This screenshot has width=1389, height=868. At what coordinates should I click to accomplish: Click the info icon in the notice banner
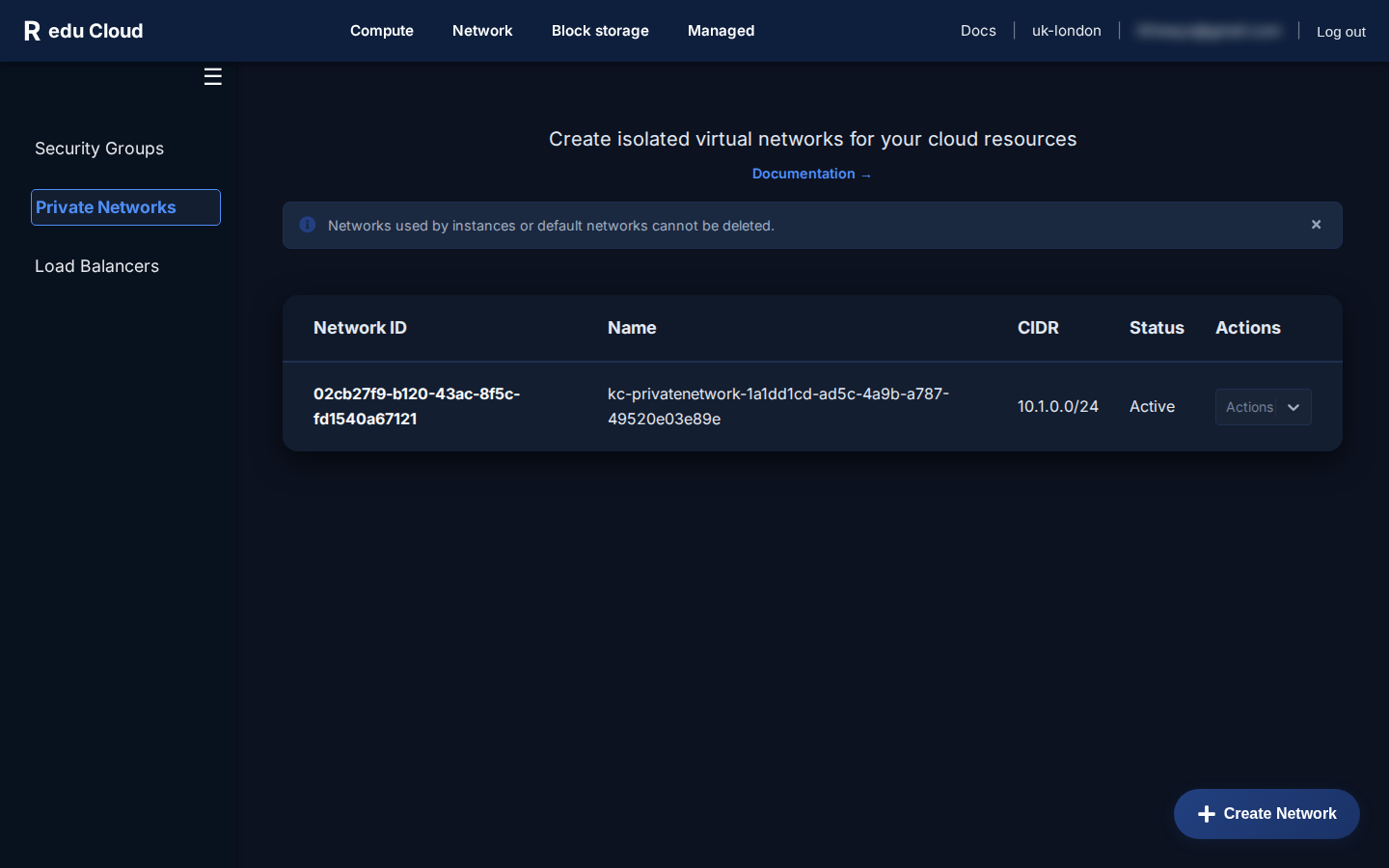[308, 225]
